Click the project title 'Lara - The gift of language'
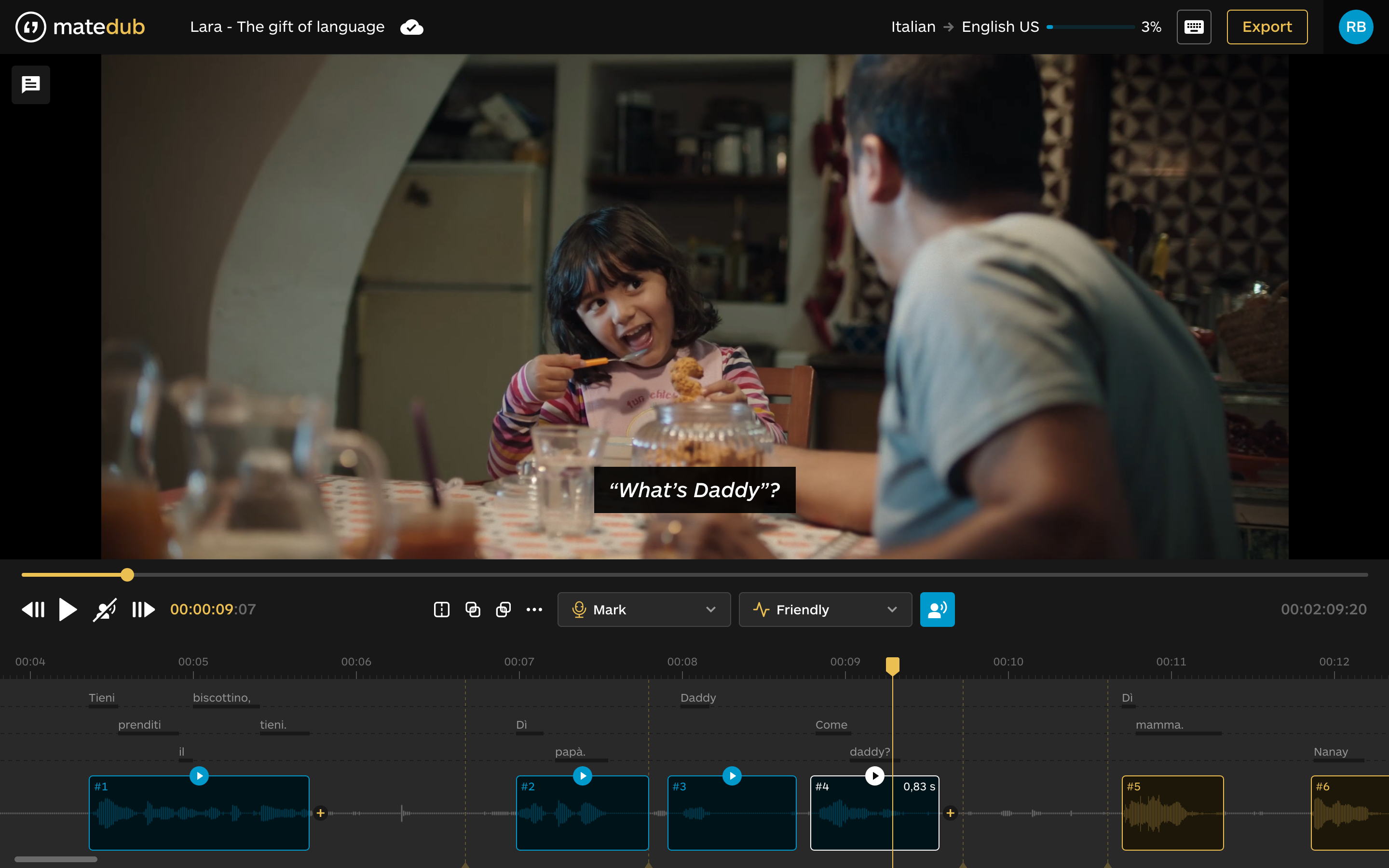Screen dimensions: 1389x868 (x=287, y=27)
